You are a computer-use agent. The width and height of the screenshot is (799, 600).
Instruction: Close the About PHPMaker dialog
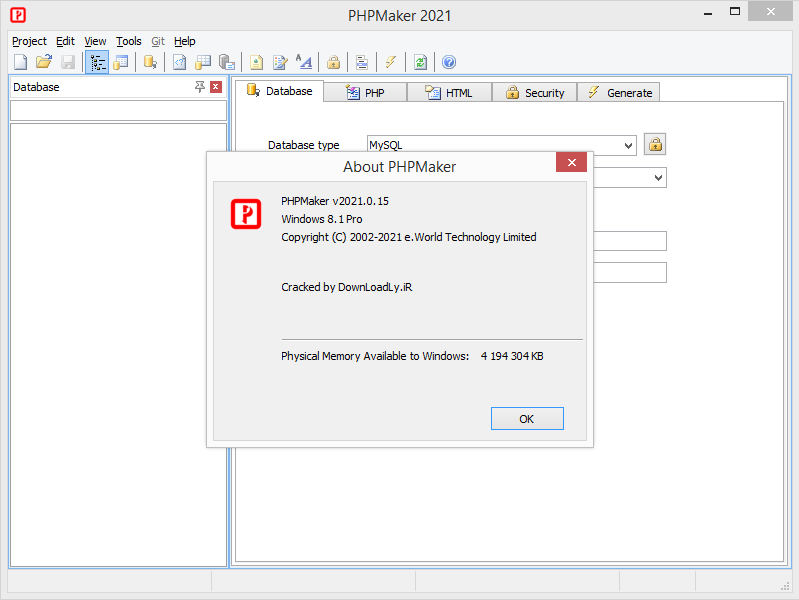click(572, 162)
